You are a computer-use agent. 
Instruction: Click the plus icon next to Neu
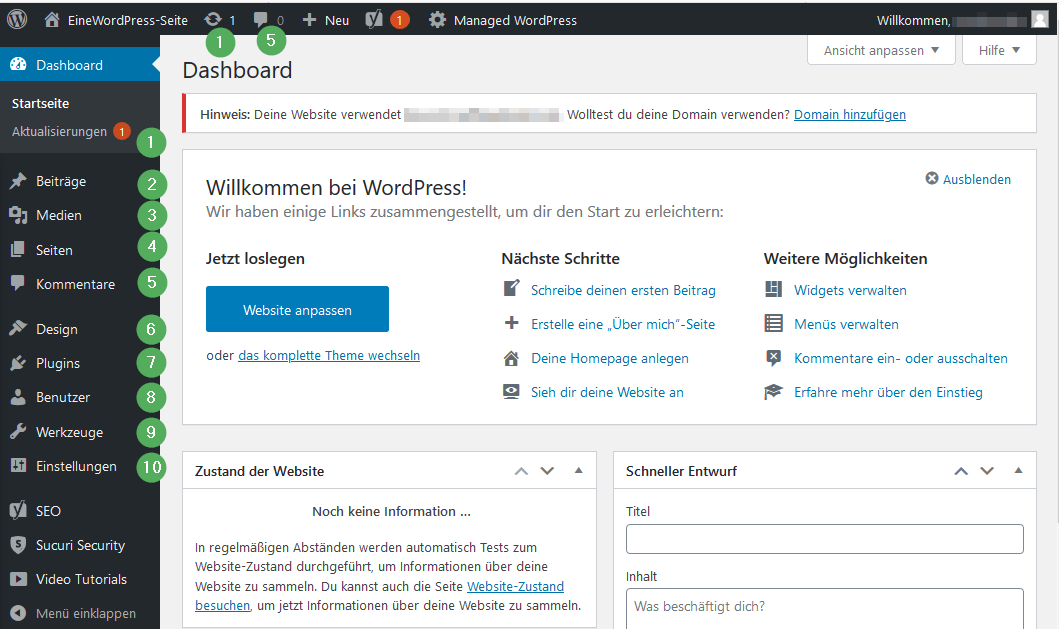[x=309, y=20]
